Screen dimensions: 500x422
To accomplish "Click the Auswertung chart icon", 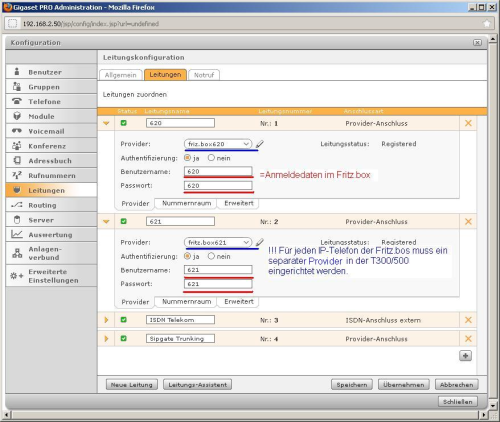I will coord(17,234).
